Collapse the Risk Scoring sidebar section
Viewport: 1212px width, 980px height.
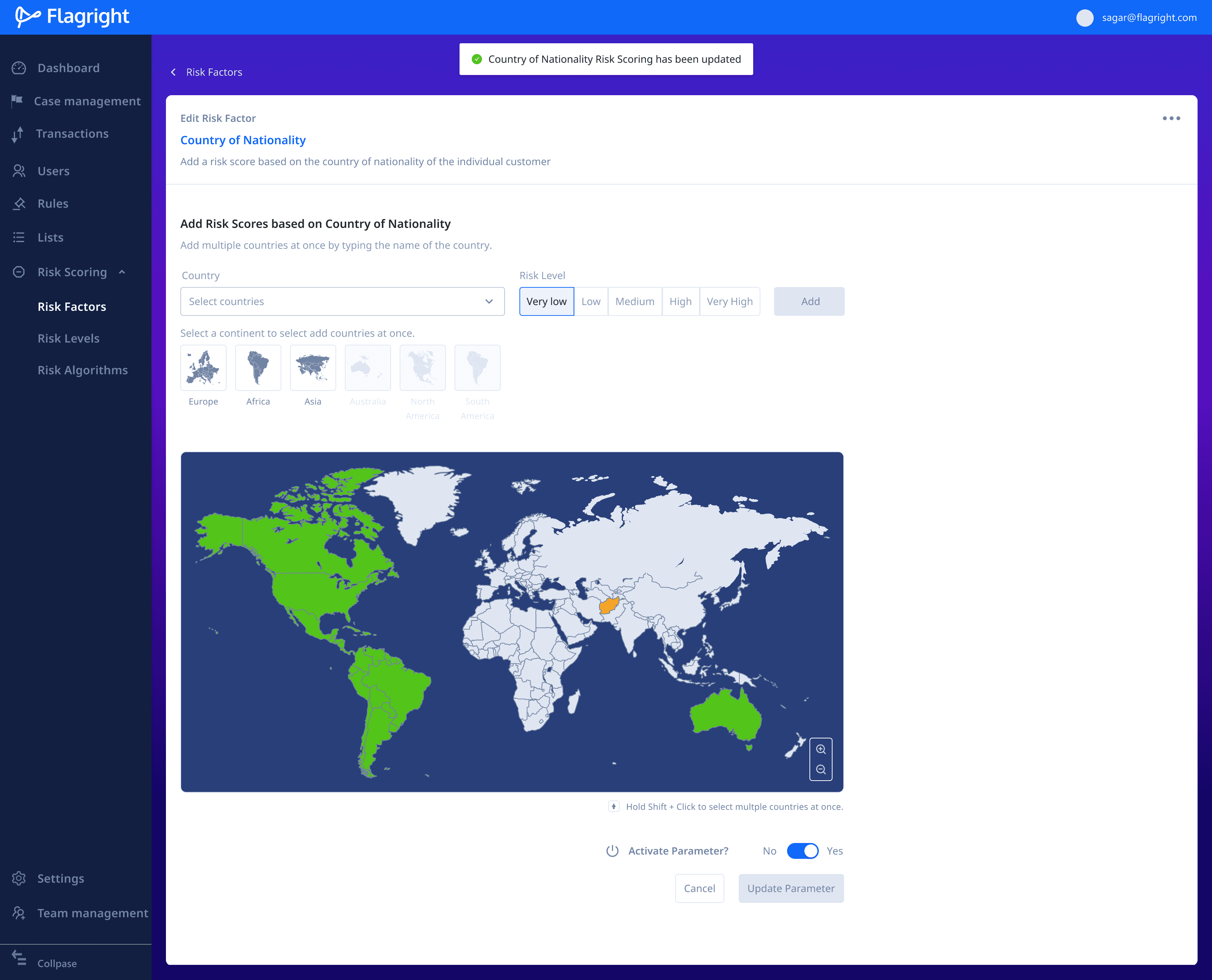[122, 272]
